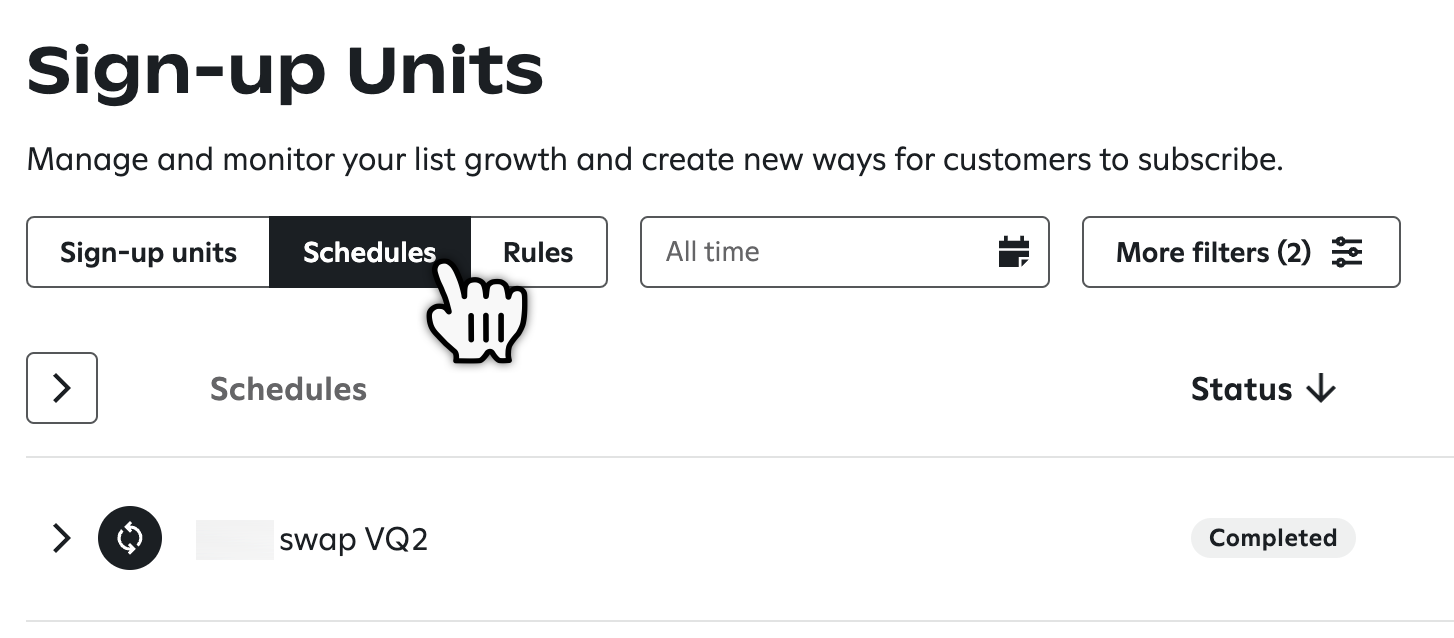
Task: Open the All time date range selector
Action: (845, 252)
